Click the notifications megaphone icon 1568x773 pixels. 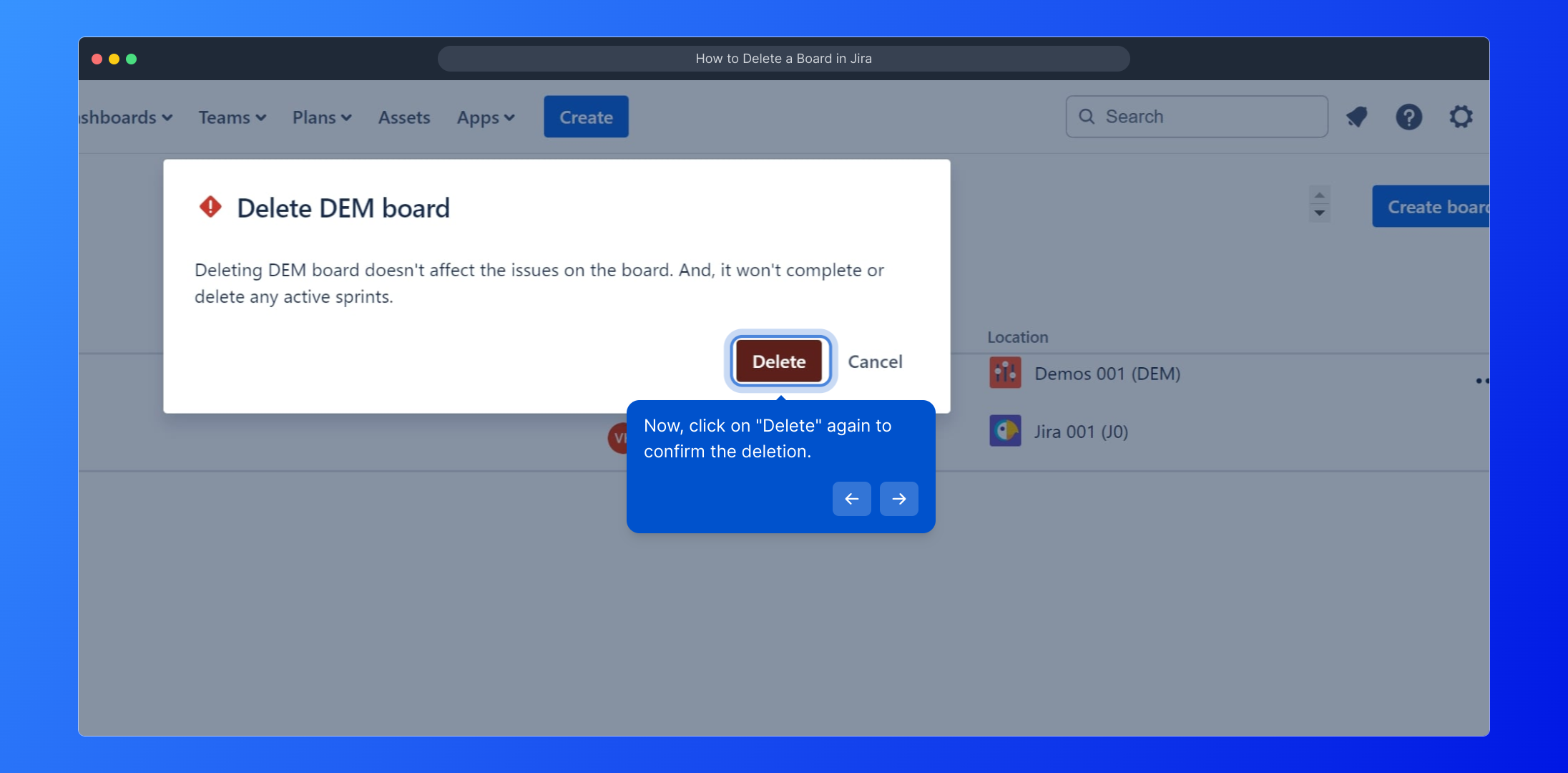point(1356,117)
